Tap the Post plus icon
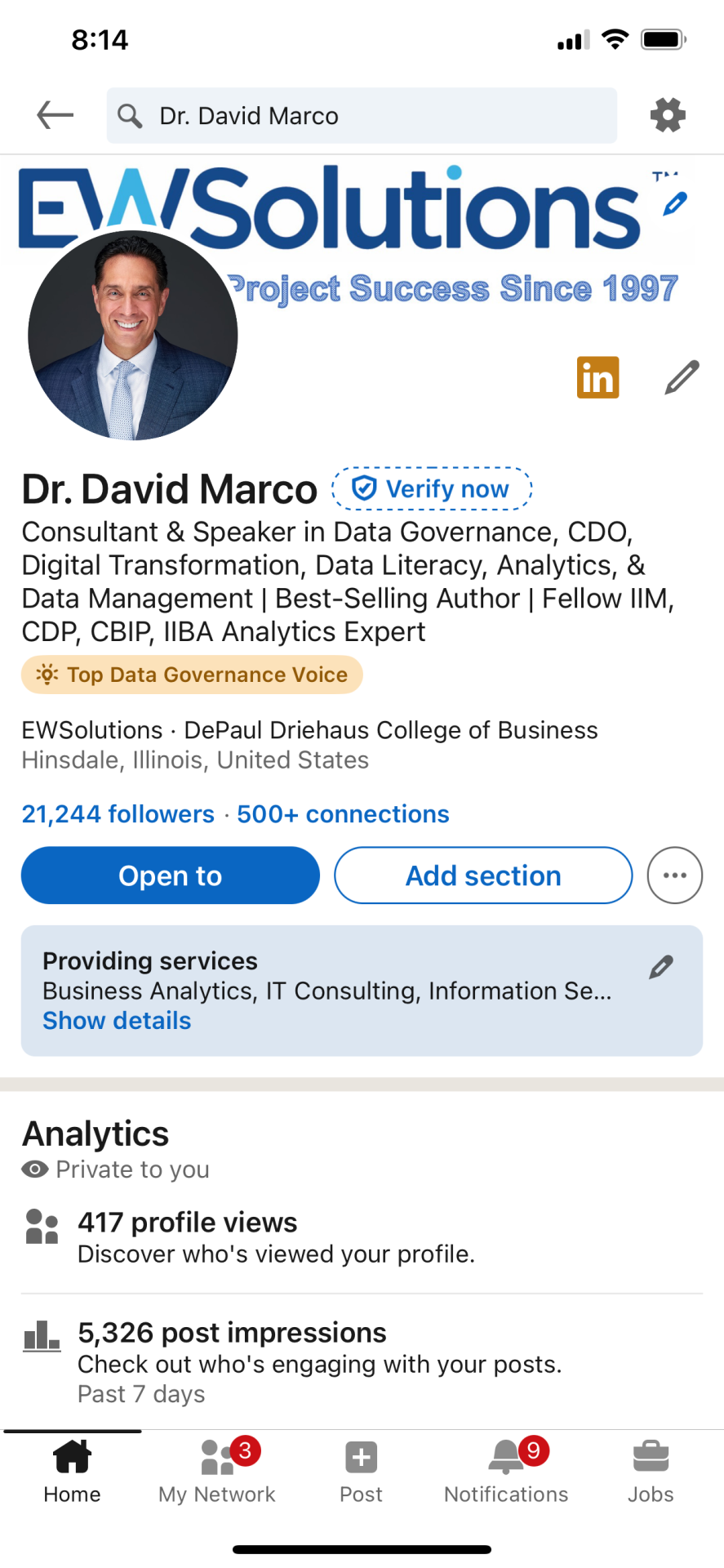This screenshot has width=724, height=1568. point(361,1458)
